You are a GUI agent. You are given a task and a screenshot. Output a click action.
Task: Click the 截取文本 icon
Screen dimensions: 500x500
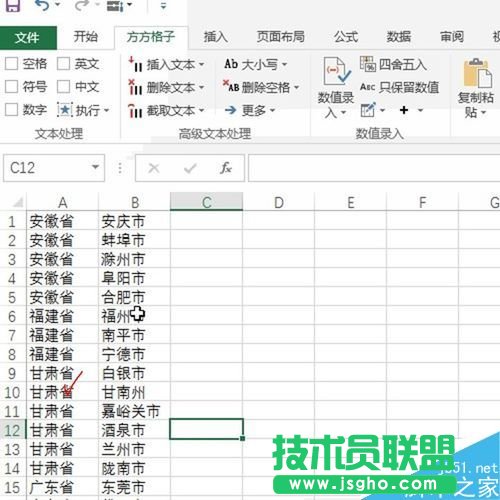pyautogui.click(x=135, y=111)
